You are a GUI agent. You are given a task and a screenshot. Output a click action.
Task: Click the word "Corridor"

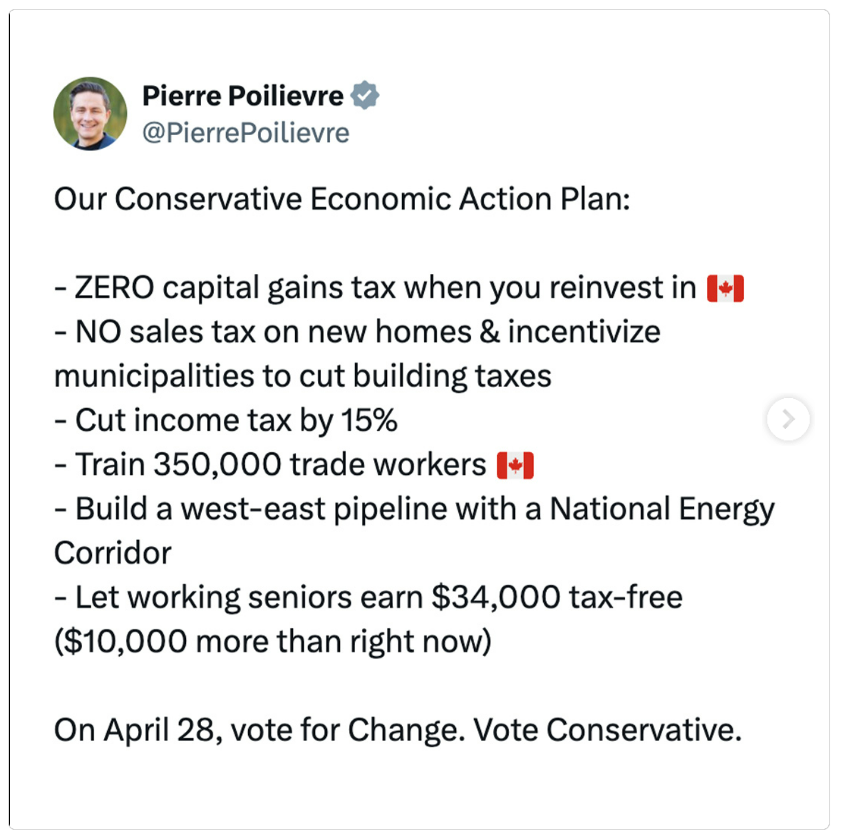tap(112, 553)
